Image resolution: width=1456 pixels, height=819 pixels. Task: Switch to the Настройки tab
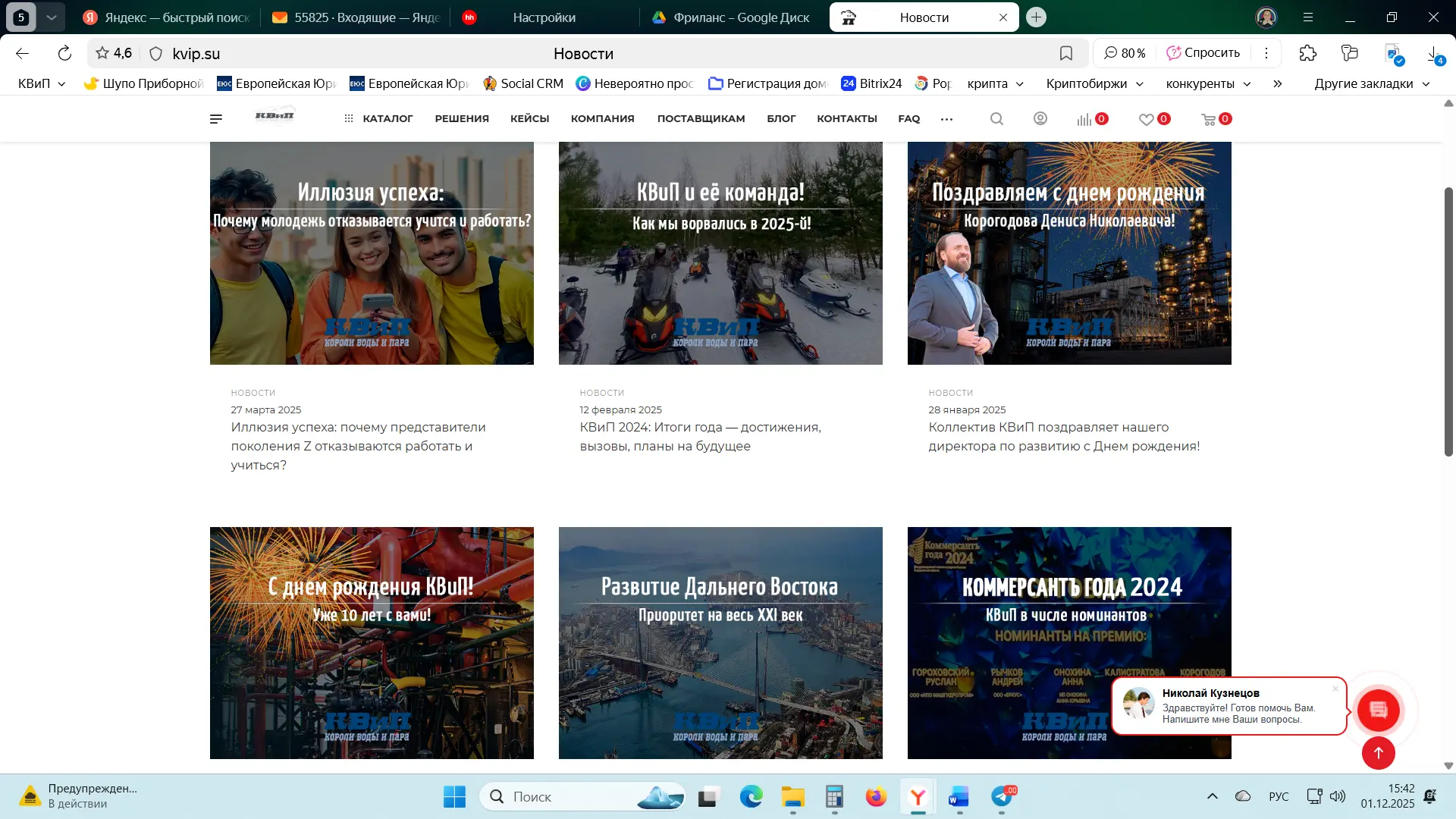click(x=544, y=17)
